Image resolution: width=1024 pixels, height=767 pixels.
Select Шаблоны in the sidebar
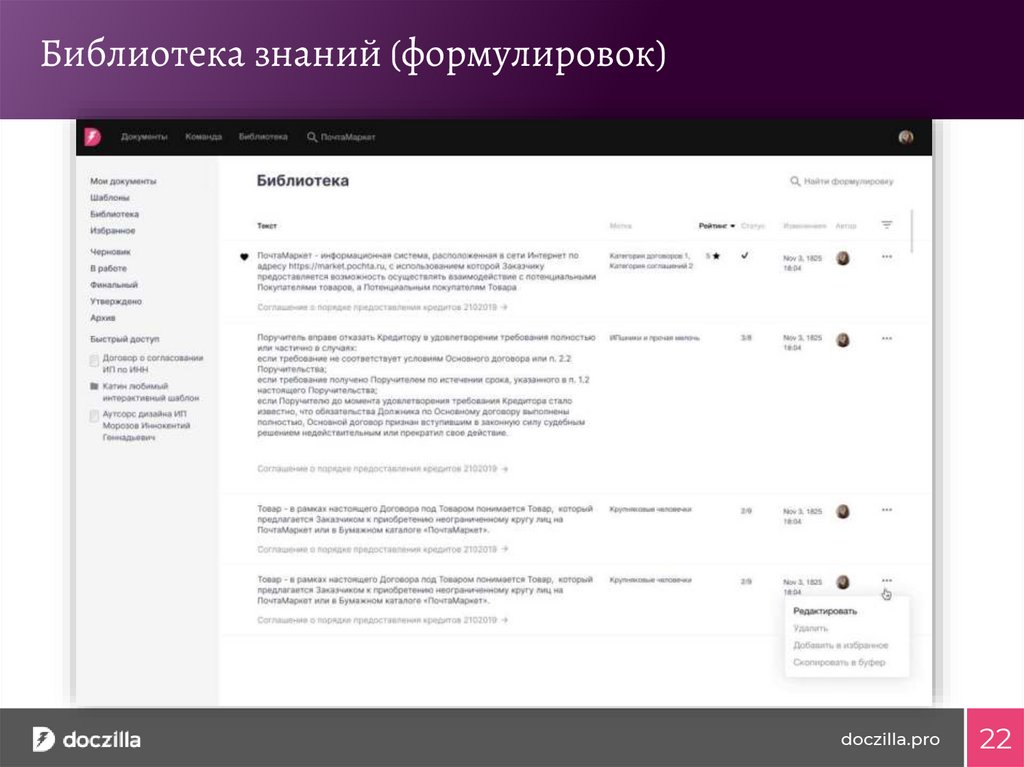click(110, 197)
